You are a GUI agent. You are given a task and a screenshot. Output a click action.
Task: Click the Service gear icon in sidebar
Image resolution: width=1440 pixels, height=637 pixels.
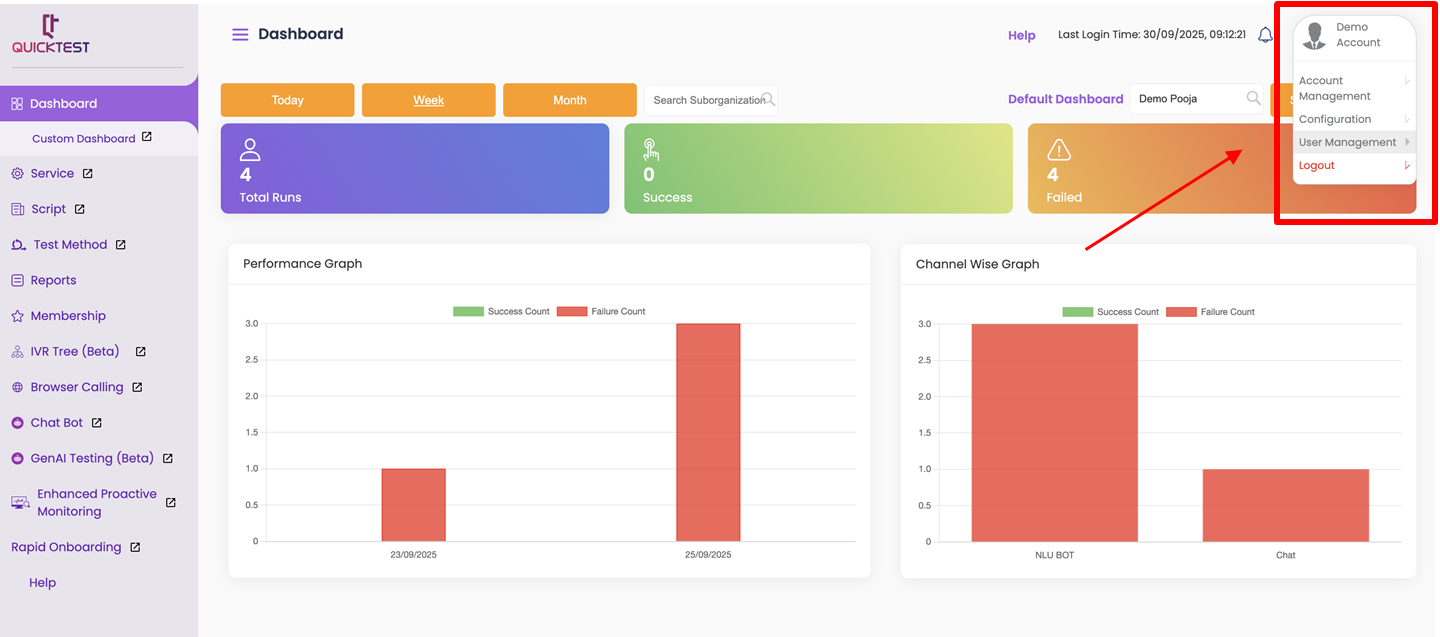(x=17, y=174)
